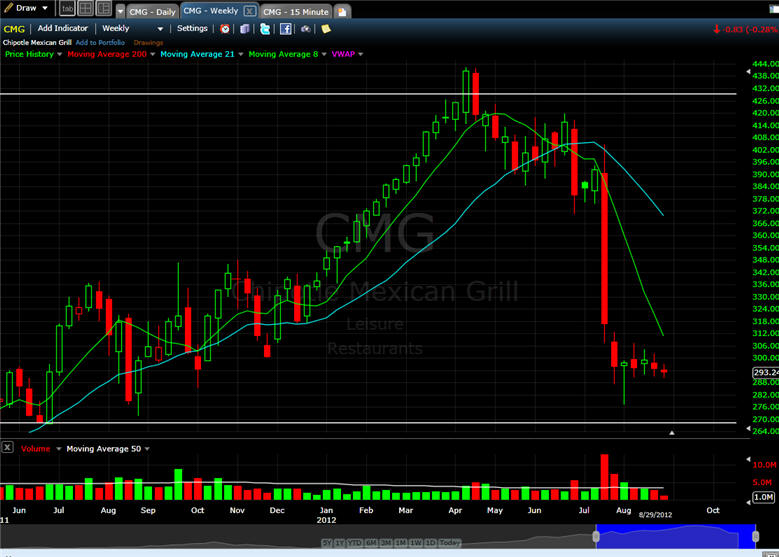Select the CMG - Weekly tab
This screenshot has width=779, height=557.
coord(211,10)
